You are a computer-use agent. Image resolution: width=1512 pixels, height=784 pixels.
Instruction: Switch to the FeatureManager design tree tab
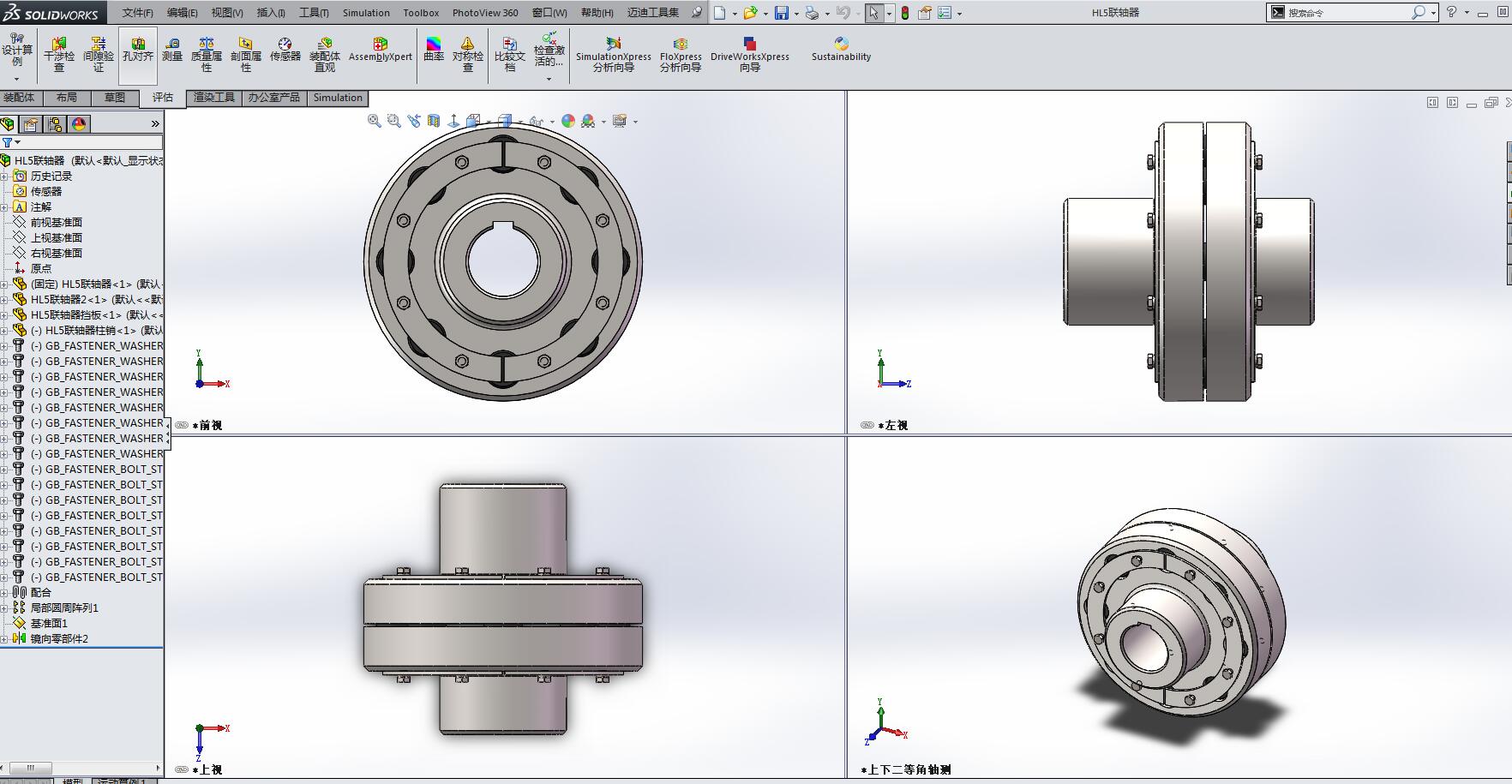tap(8, 124)
